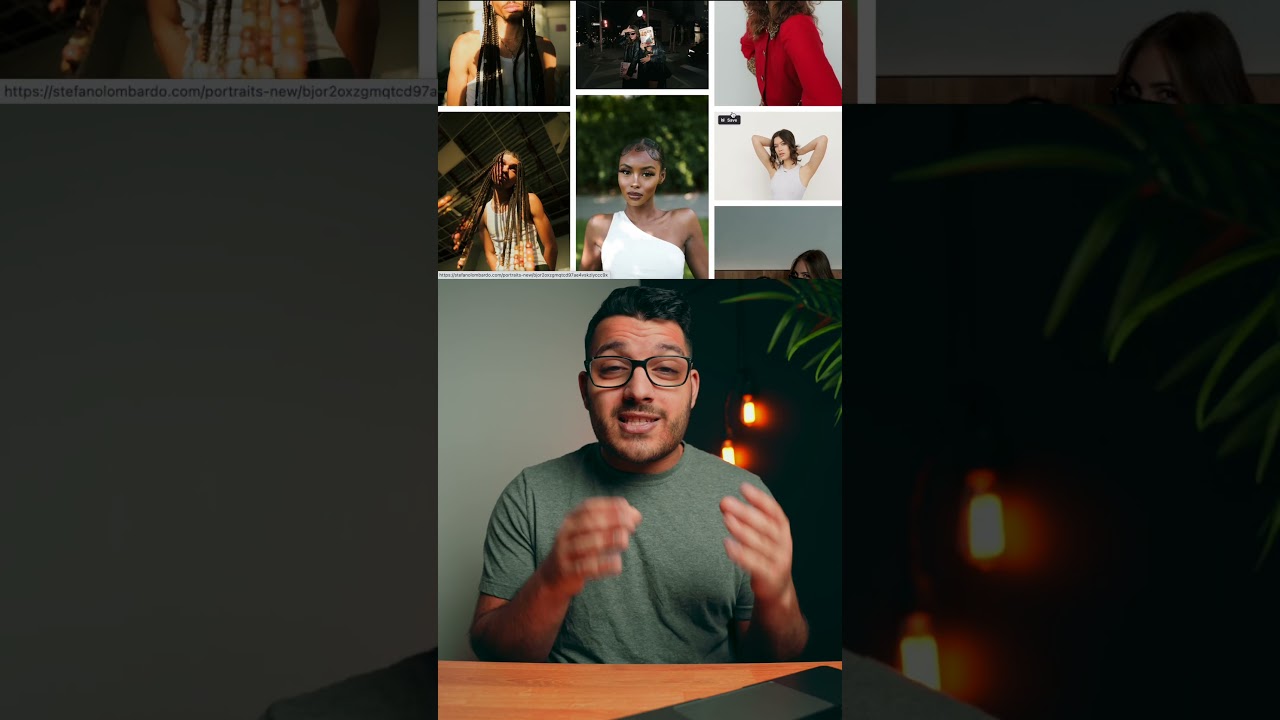
Task: Open the braided man under ceiling grid photo
Action: (x=504, y=192)
